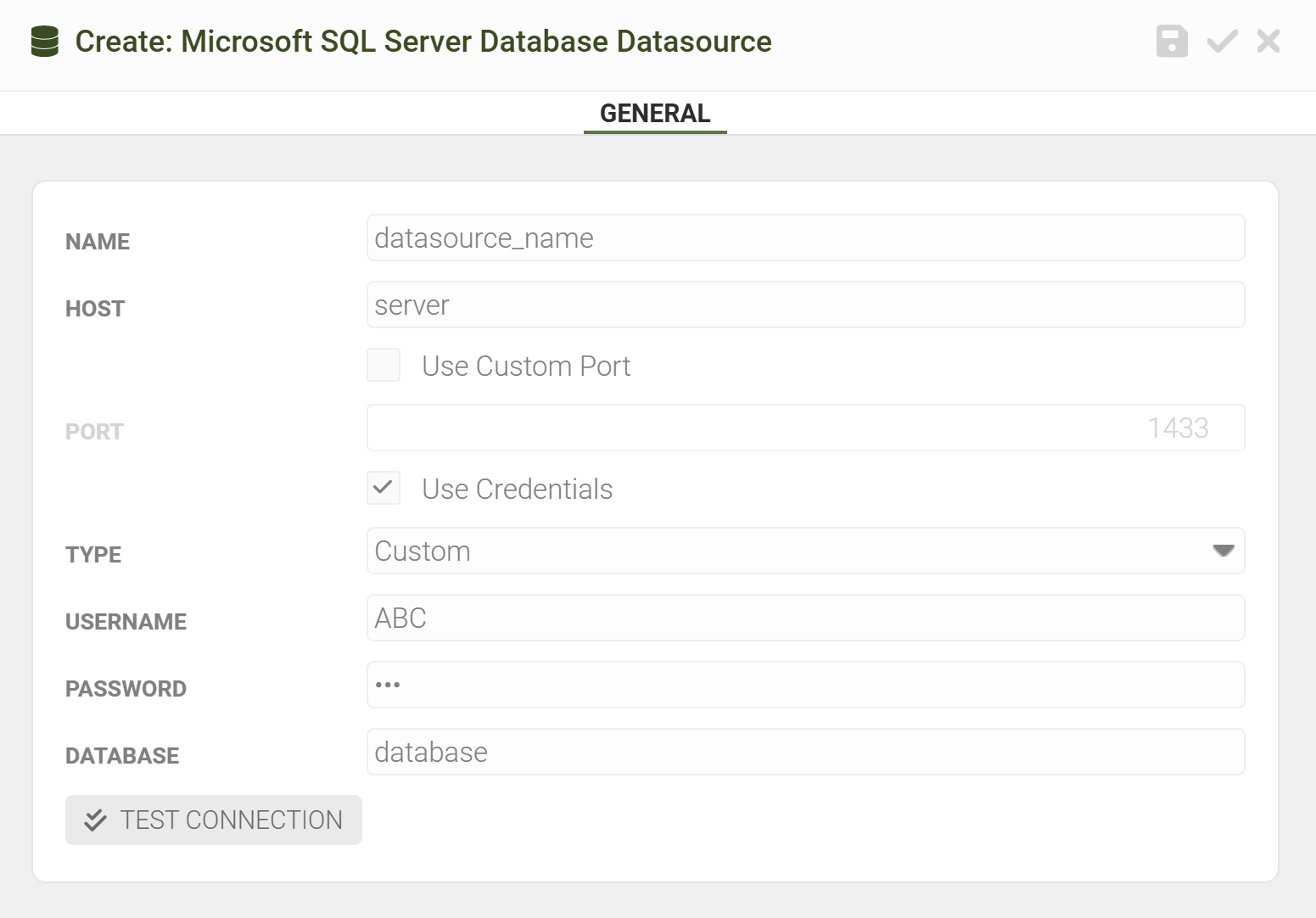The image size is (1316, 918).
Task: Click the save disk icon in header
Action: [1172, 42]
